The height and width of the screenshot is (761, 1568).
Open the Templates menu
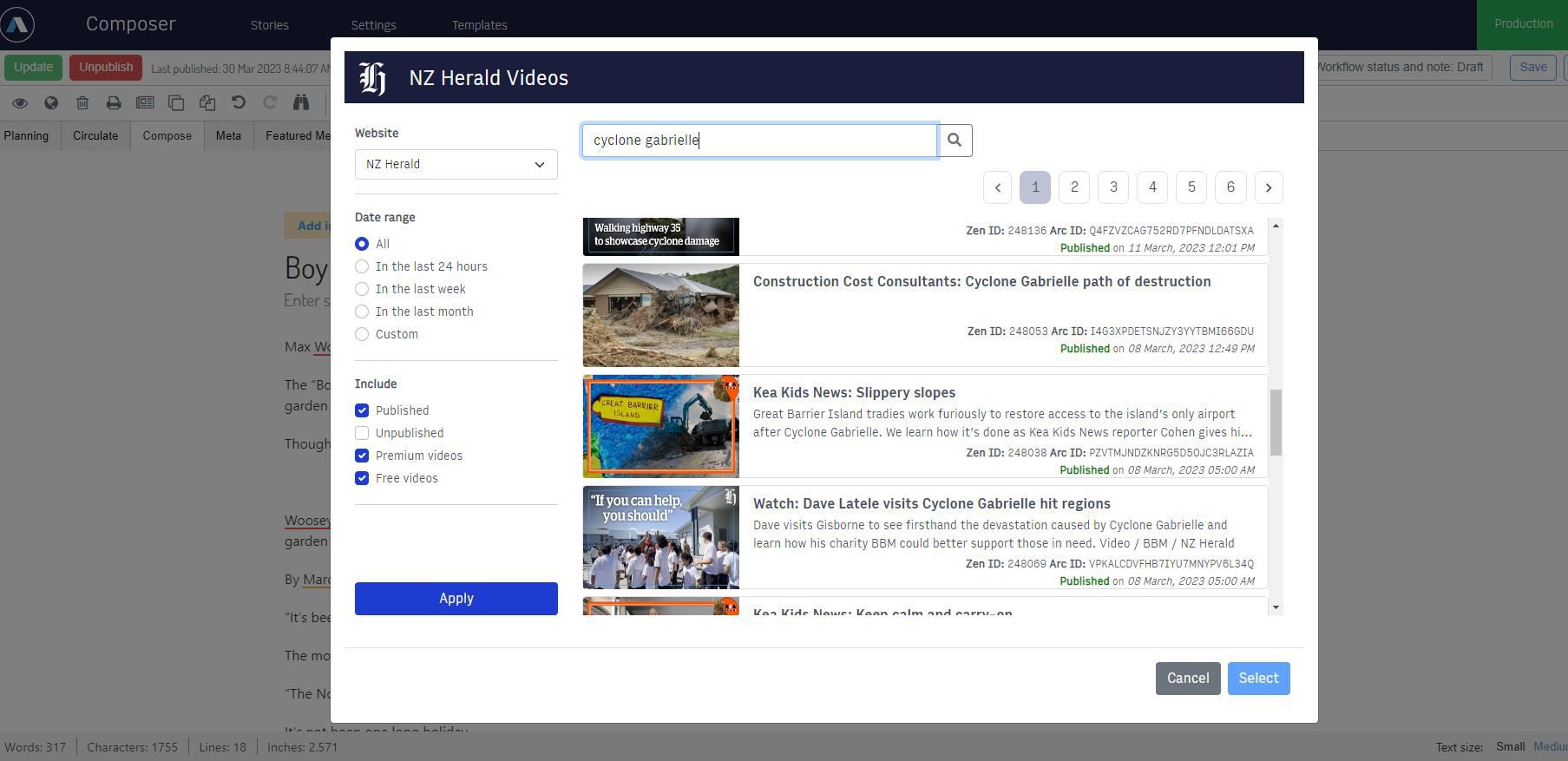coord(480,25)
